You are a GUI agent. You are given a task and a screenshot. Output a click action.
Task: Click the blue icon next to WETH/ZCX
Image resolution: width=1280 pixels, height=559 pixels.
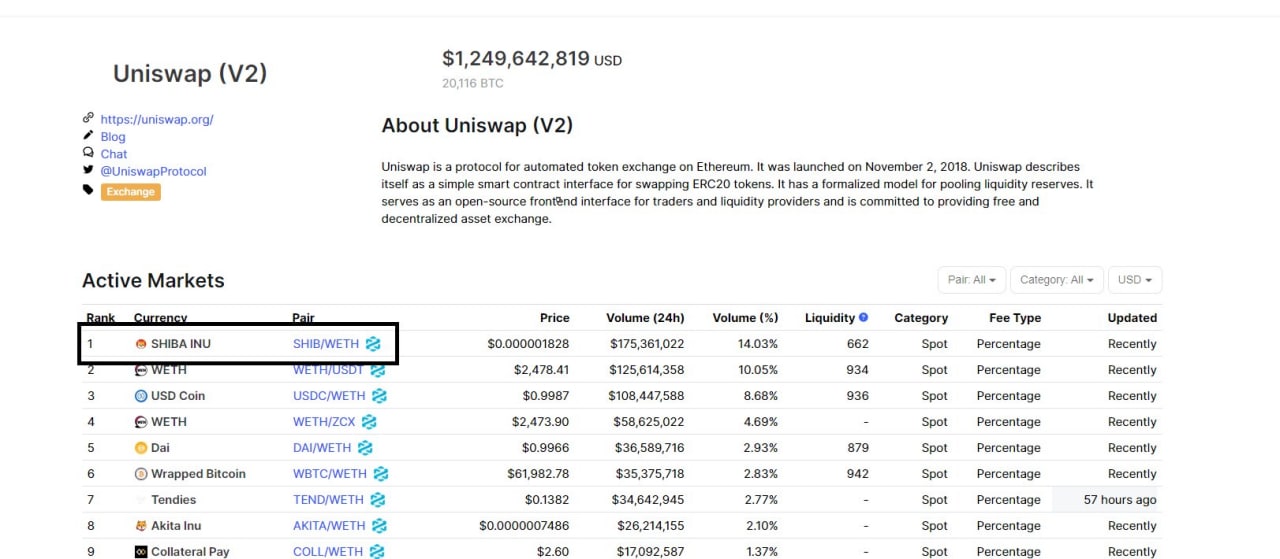(369, 422)
